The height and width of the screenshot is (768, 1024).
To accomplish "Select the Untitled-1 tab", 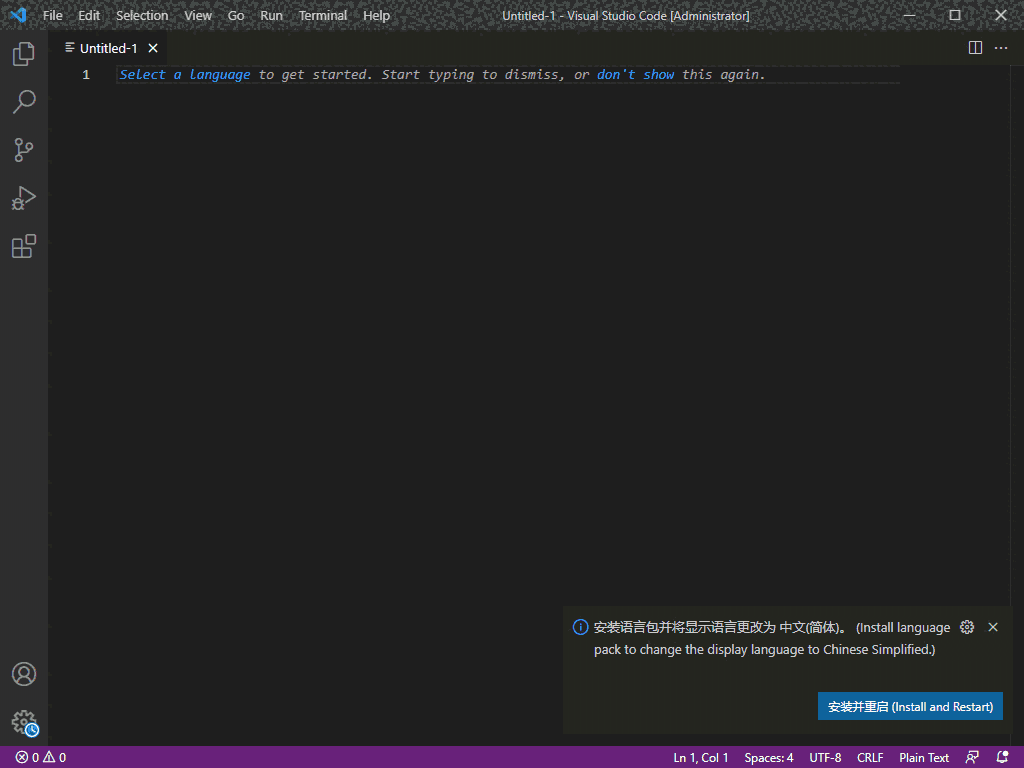I will click(106, 47).
